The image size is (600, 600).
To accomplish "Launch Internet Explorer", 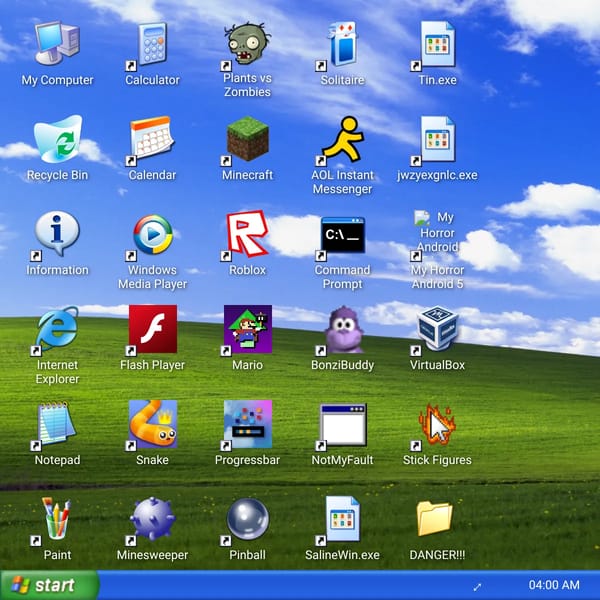I will pyautogui.click(x=57, y=329).
